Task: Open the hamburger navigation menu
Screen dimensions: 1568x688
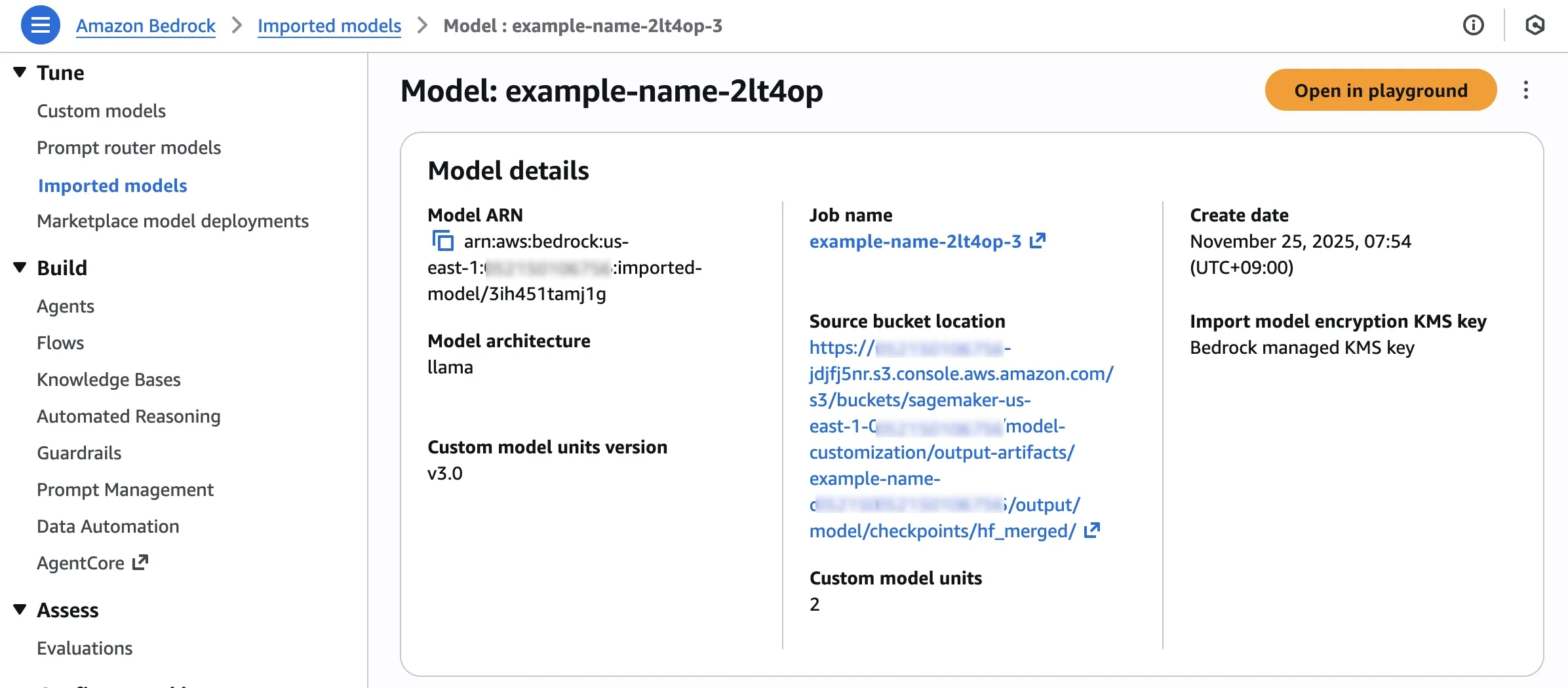Action: pos(41,26)
